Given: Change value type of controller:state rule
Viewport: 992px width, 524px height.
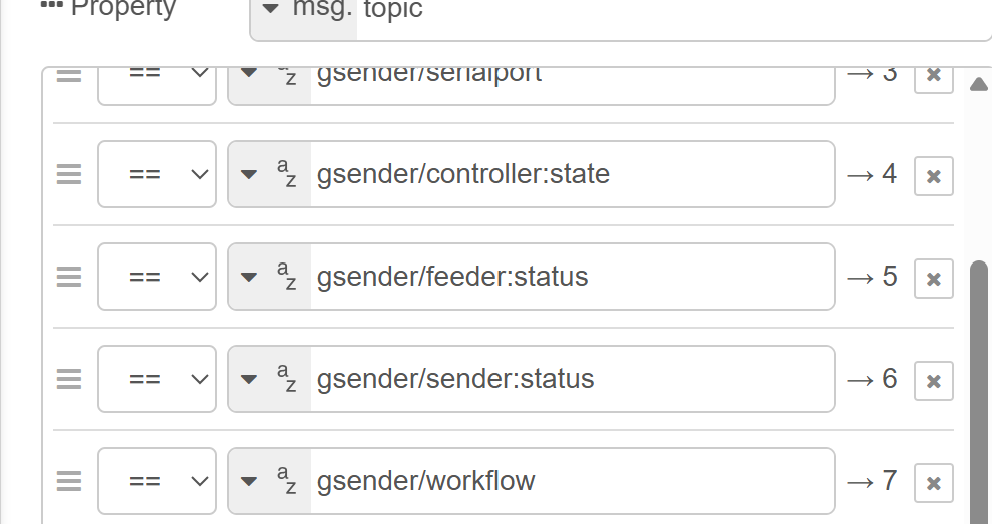Looking at the screenshot, I should click(x=269, y=175).
